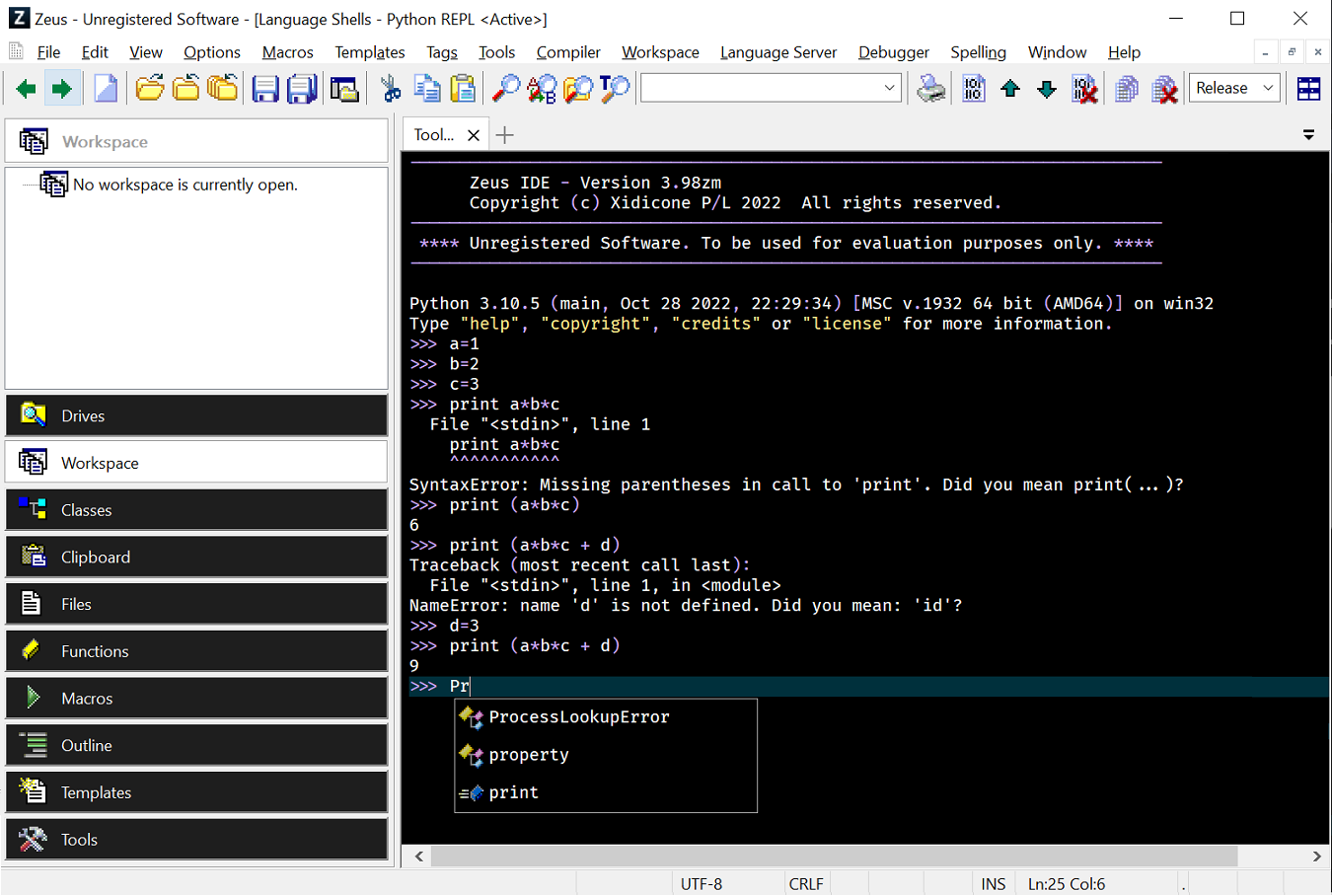This screenshot has height=896, width=1332.
Task: Open the Files sidebar panel
Action: (196, 604)
